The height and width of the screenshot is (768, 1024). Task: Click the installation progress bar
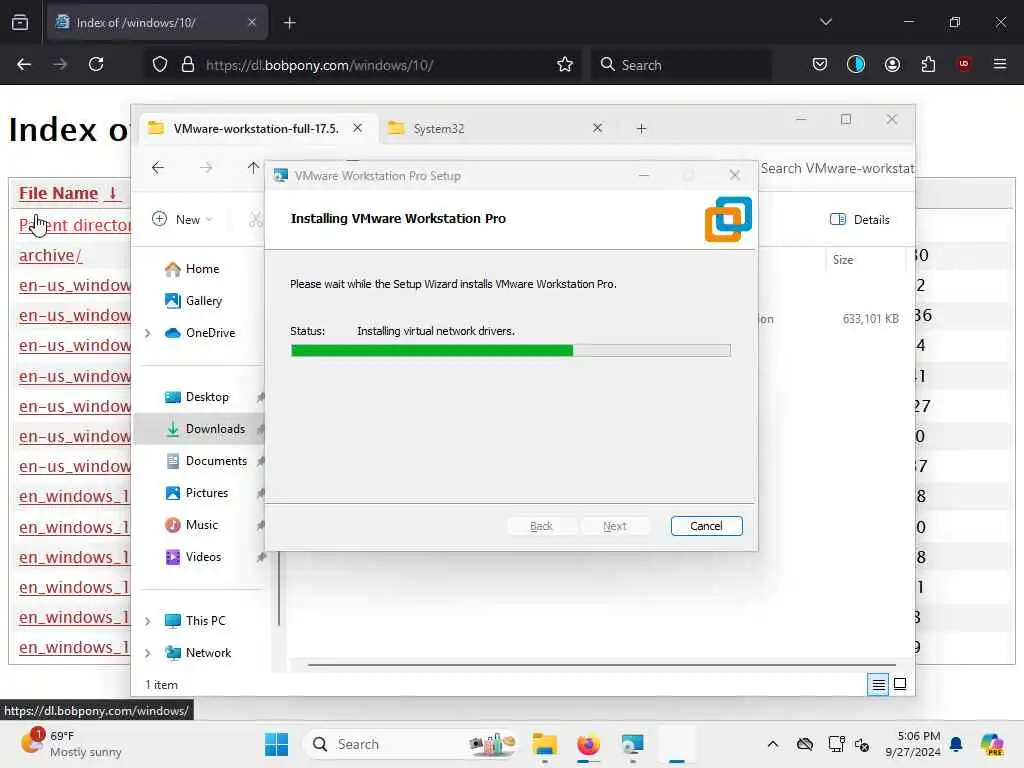point(510,351)
